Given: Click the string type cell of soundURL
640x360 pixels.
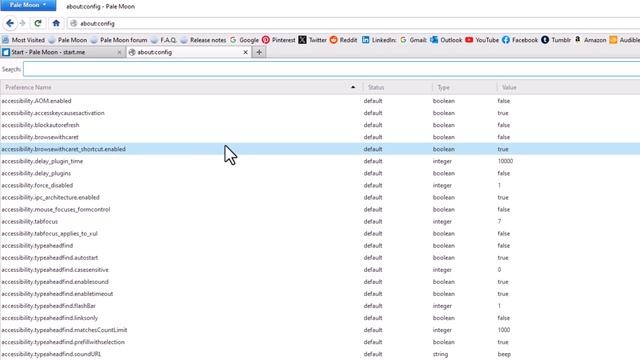Looking at the screenshot, I should pos(440,354).
